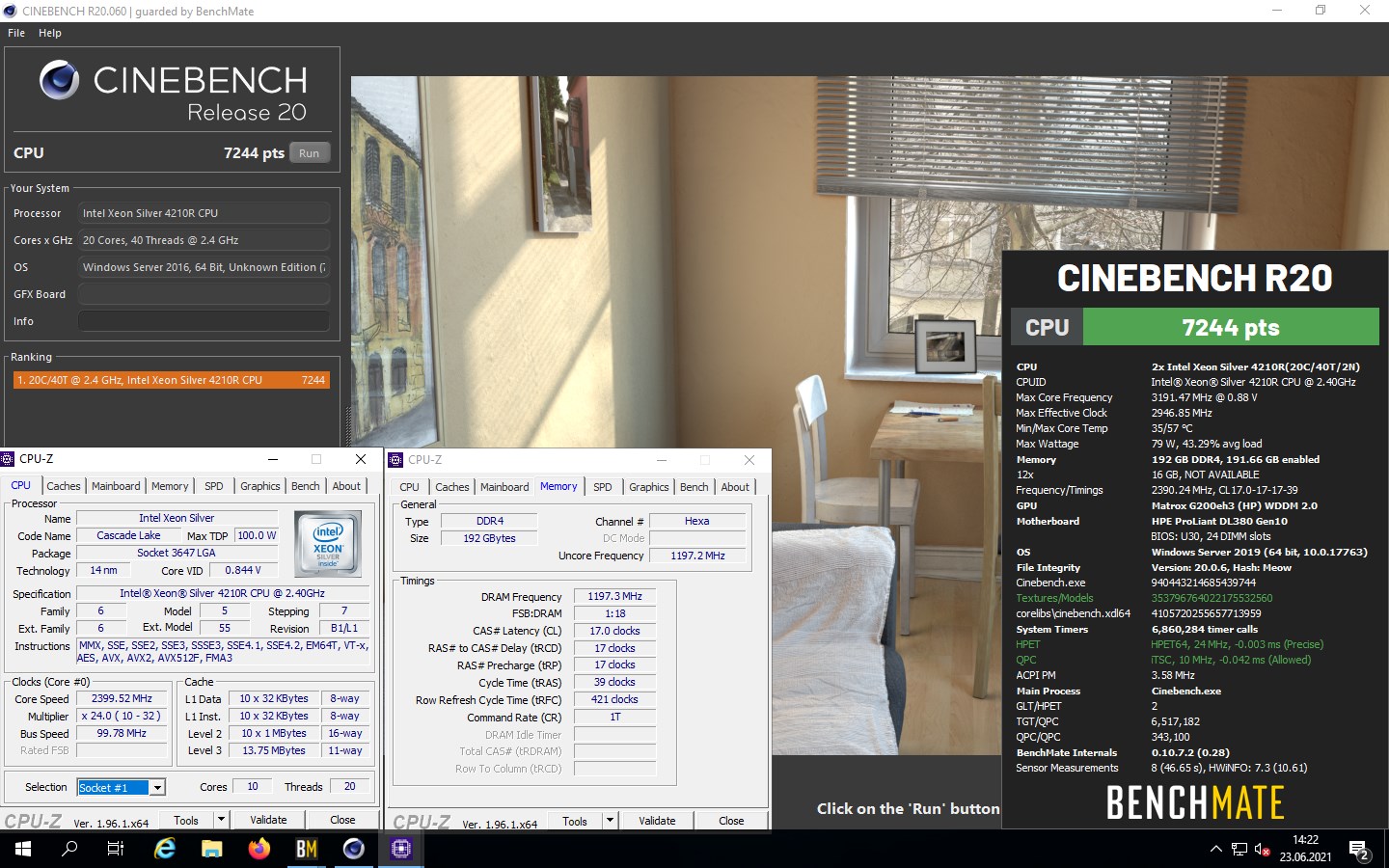This screenshot has height=868, width=1389.
Task: Click the empty Info field
Action: 204,321
